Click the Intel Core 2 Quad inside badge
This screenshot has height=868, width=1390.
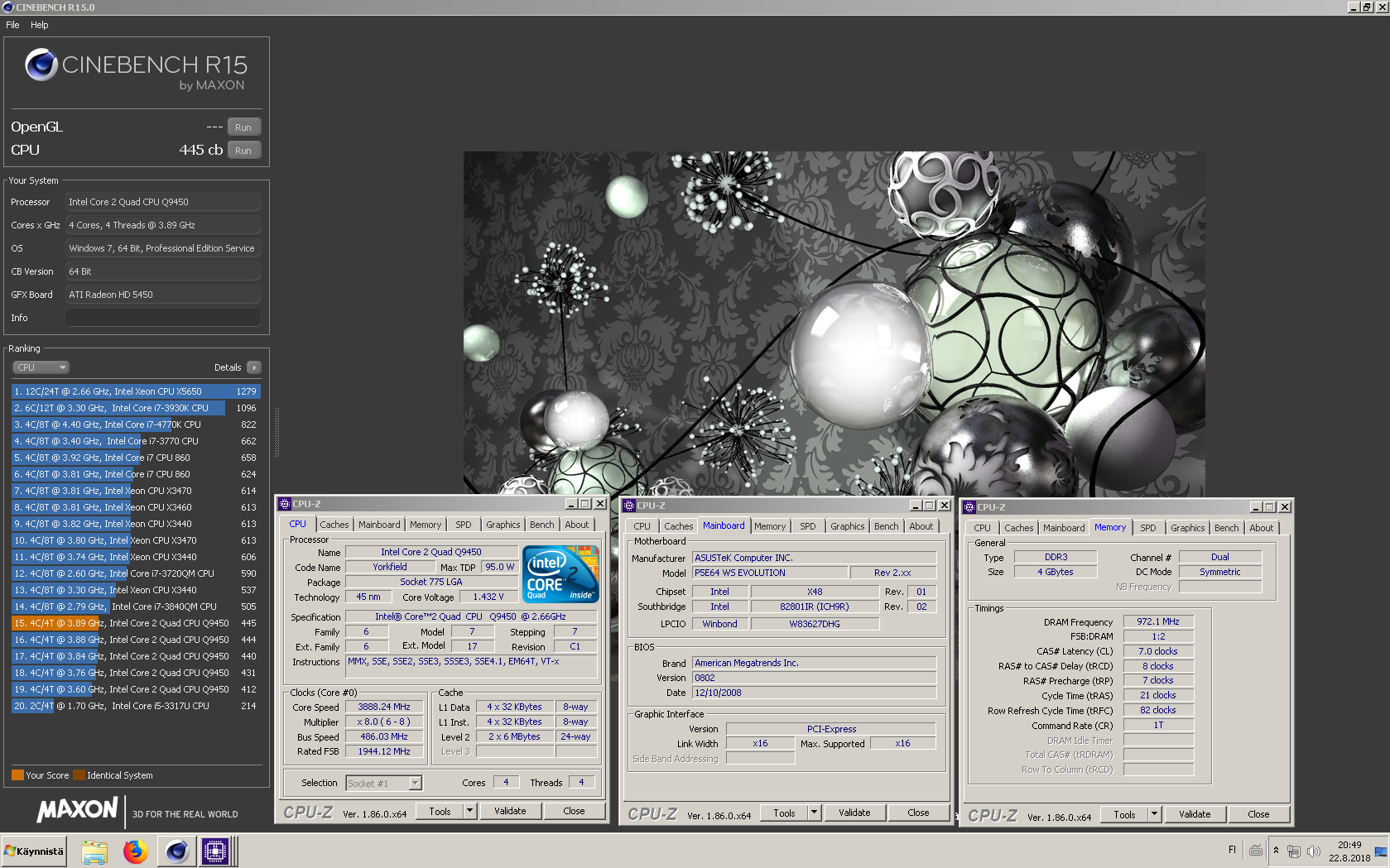(x=560, y=573)
